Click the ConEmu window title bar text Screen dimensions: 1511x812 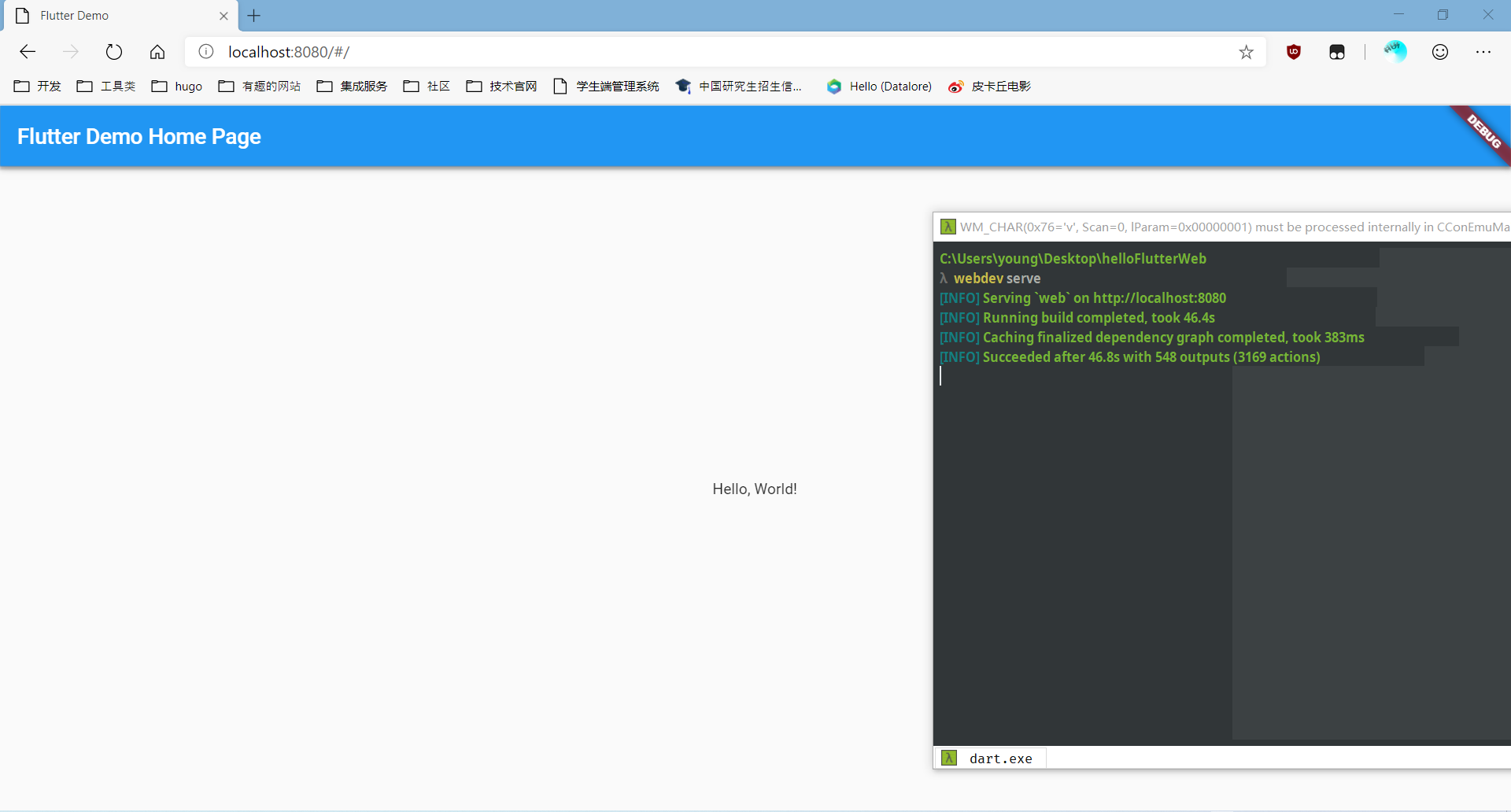(1234, 227)
